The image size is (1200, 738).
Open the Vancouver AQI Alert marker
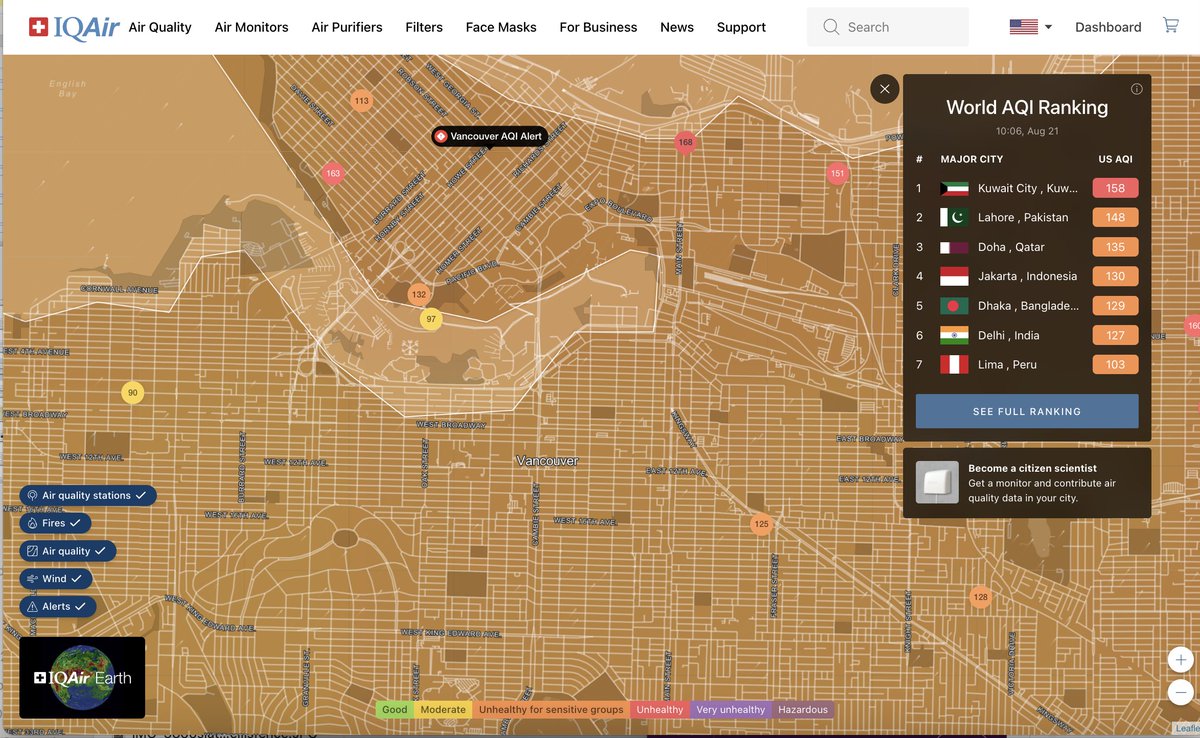coord(489,136)
